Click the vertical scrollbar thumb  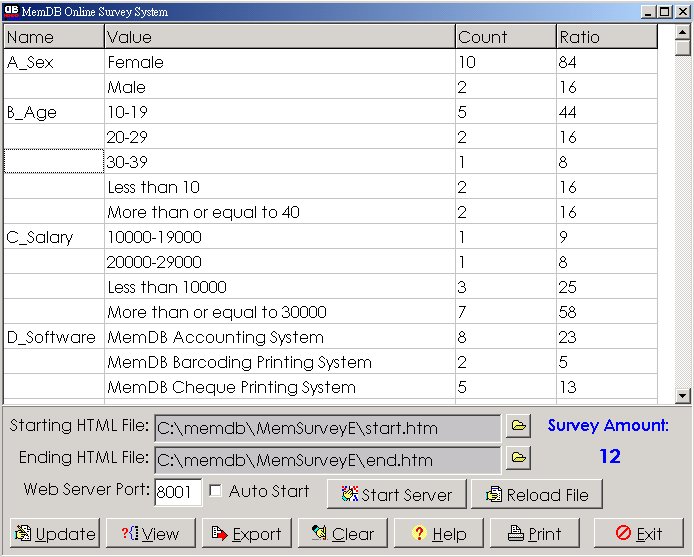pyautogui.click(x=682, y=47)
